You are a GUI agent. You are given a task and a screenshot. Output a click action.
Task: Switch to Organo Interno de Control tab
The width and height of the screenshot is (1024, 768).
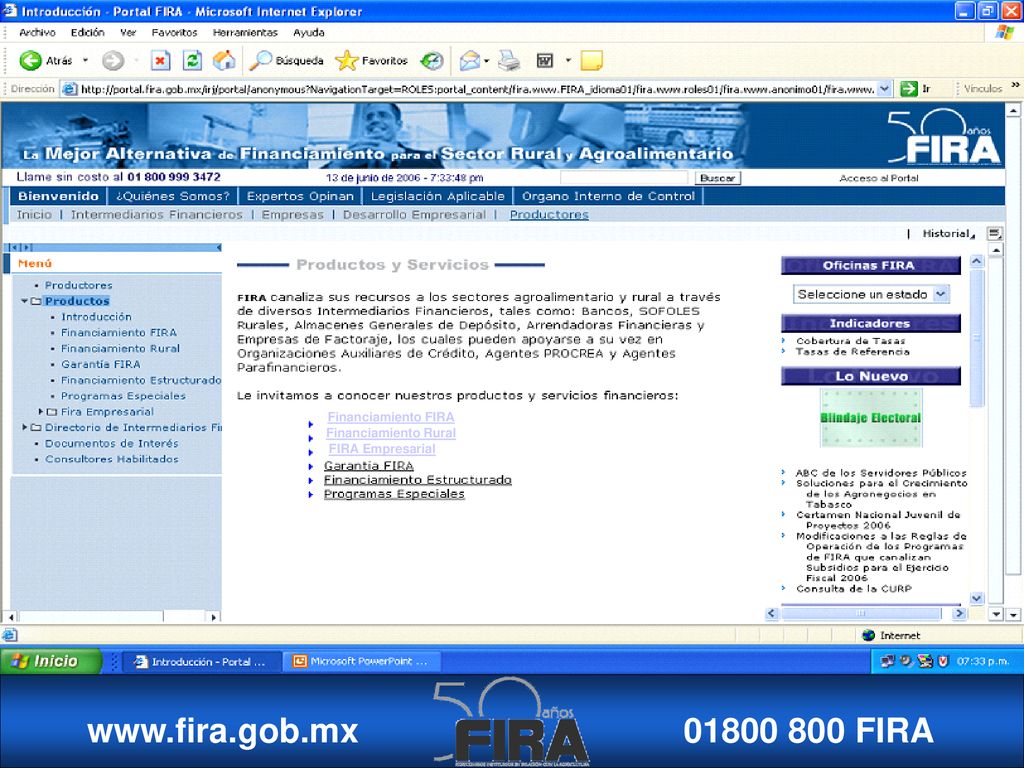coord(608,196)
